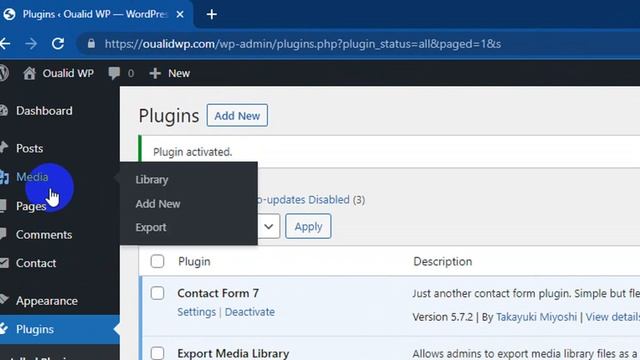Image resolution: width=640 pixels, height=360 pixels.
Task: Open the Takayuki Miyoshi author link
Action: [536, 317]
